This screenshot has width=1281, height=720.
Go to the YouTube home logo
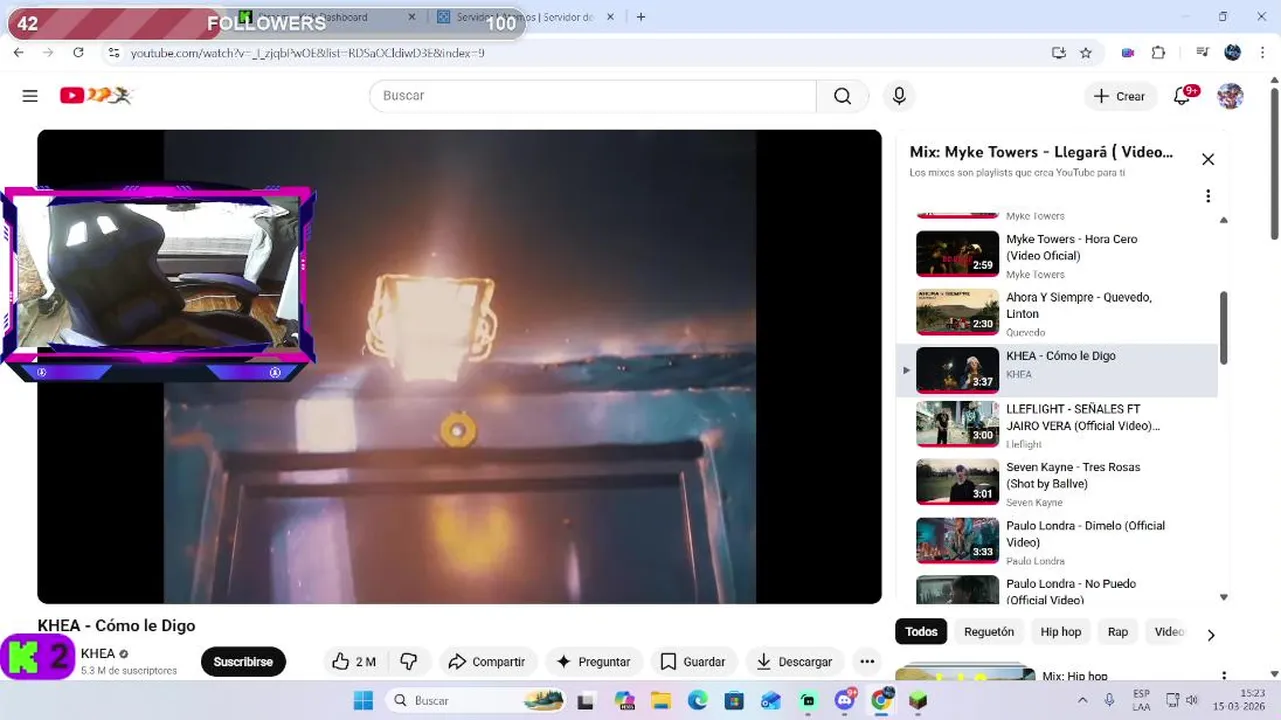coord(95,95)
